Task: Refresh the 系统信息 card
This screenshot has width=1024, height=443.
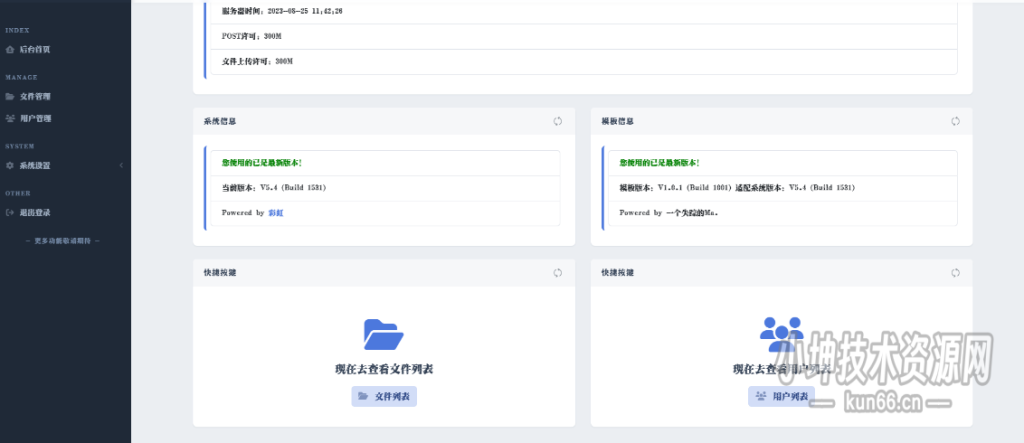Action: click(558, 121)
